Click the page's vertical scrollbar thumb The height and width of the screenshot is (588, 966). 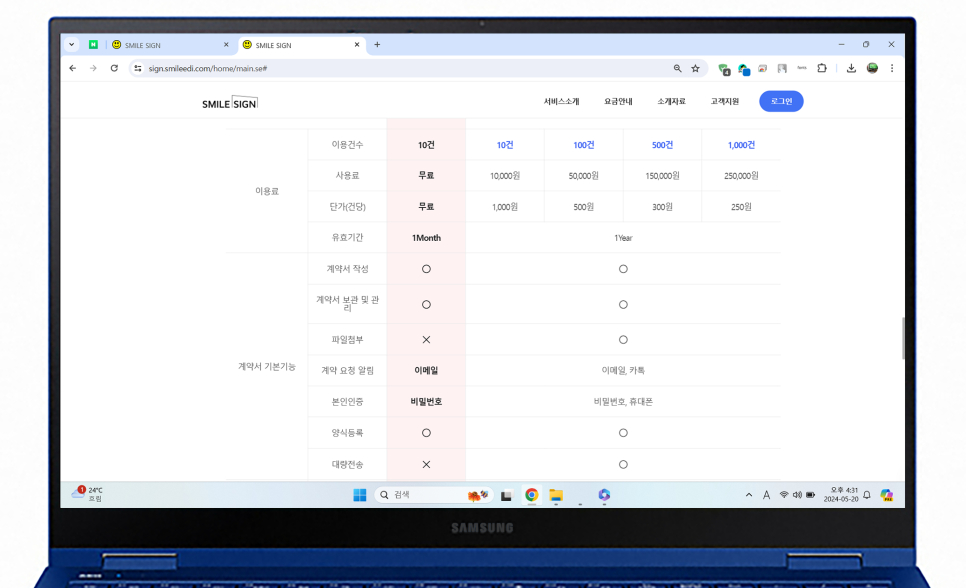coord(903,338)
